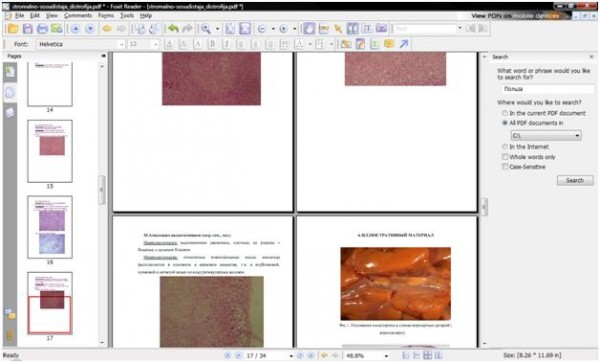This screenshot has width=600, height=363.
Task: Click the Fit Page icon
Action: (x=230, y=29)
